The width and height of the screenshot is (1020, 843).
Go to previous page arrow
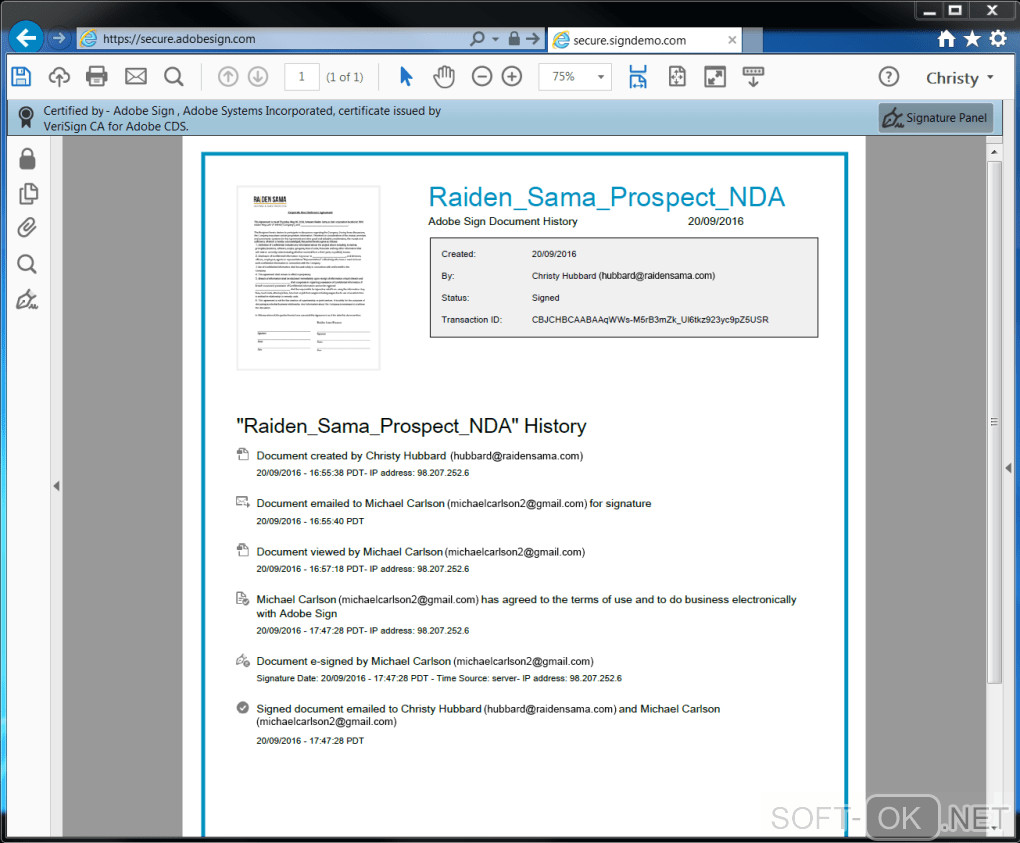[228, 77]
